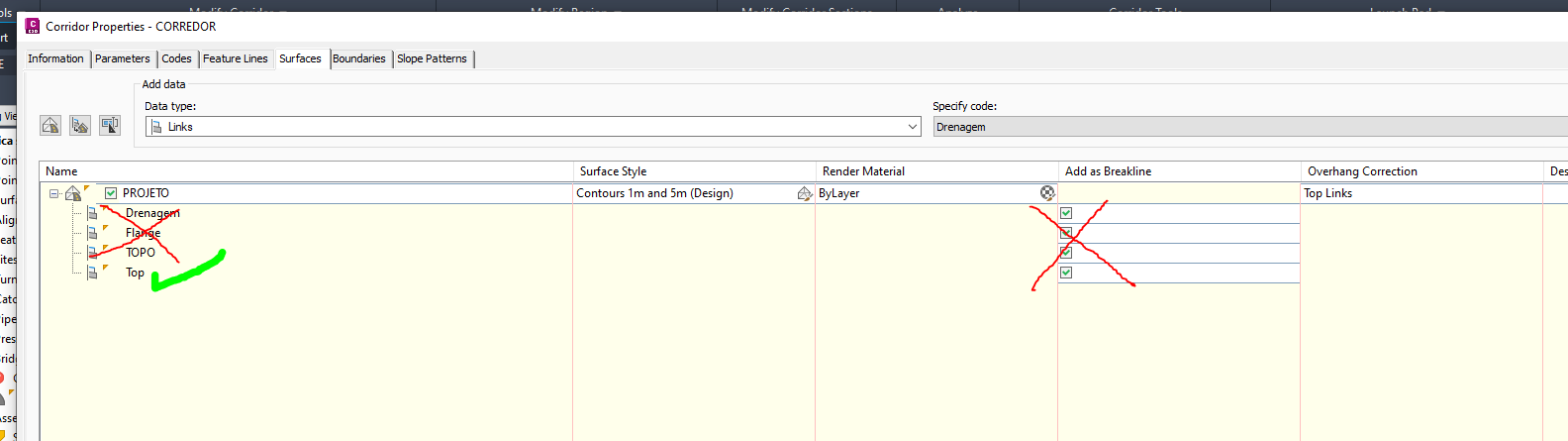Toggle the PROJETO surface checkbox

point(111,193)
